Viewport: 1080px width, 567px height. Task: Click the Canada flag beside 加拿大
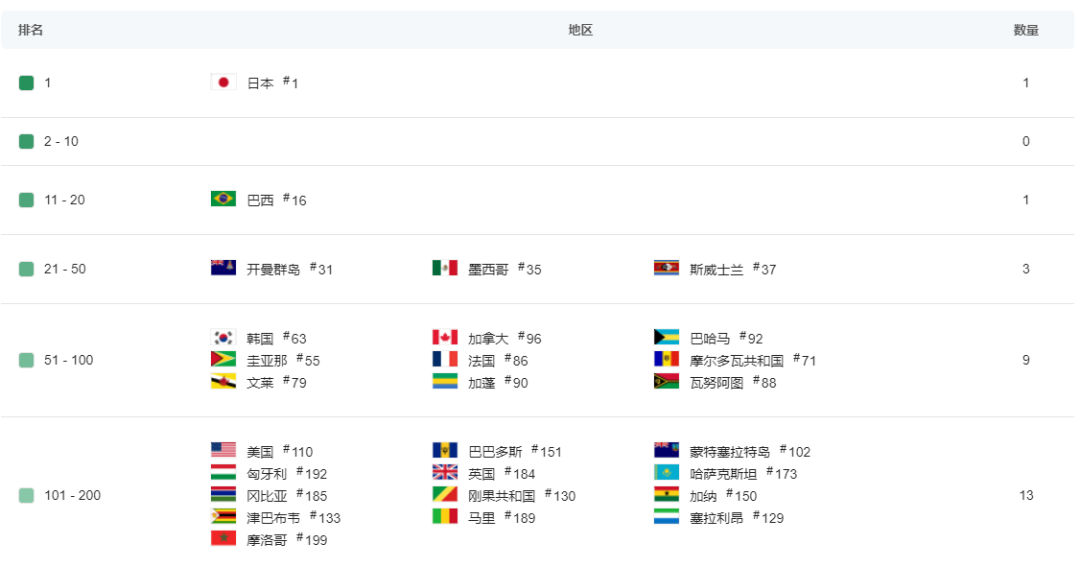pos(445,338)
